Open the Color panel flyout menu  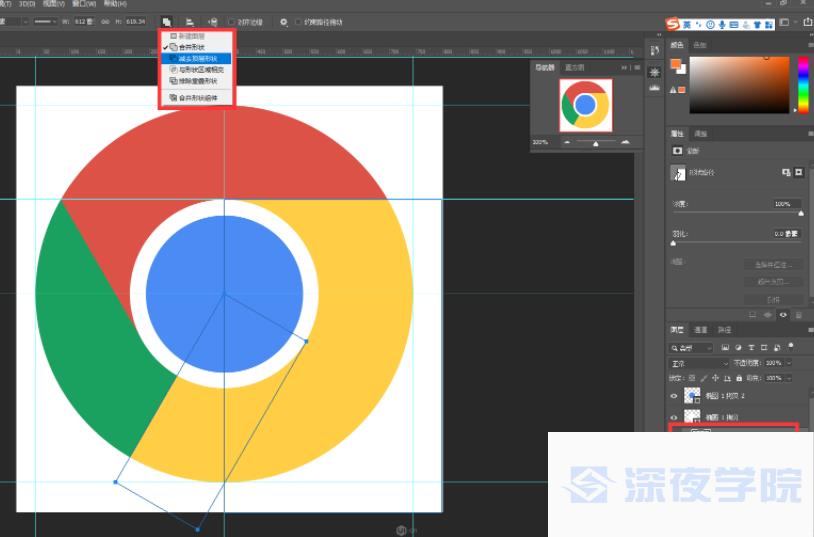tap(810, 45)
